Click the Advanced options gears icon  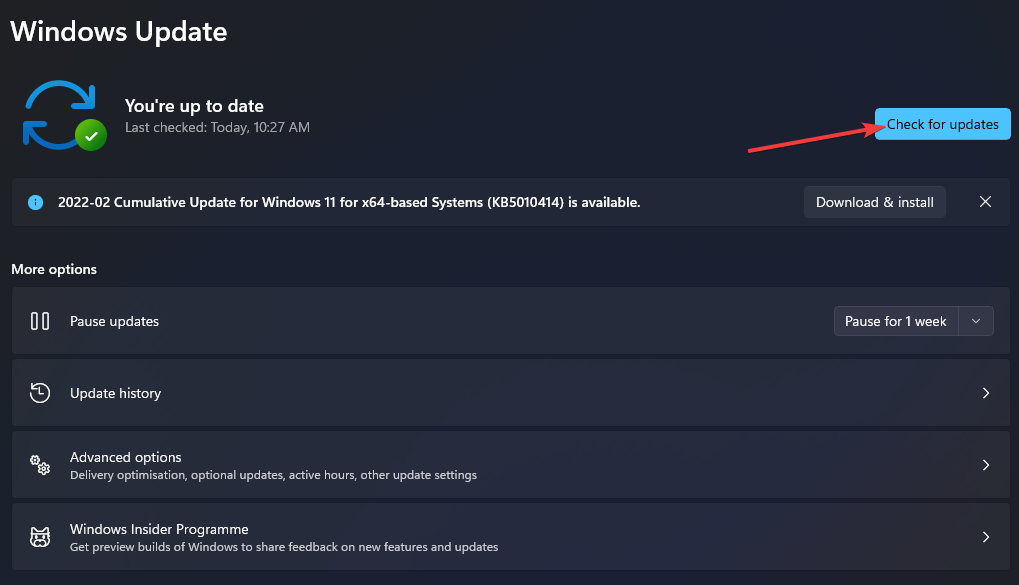(40, 465)
